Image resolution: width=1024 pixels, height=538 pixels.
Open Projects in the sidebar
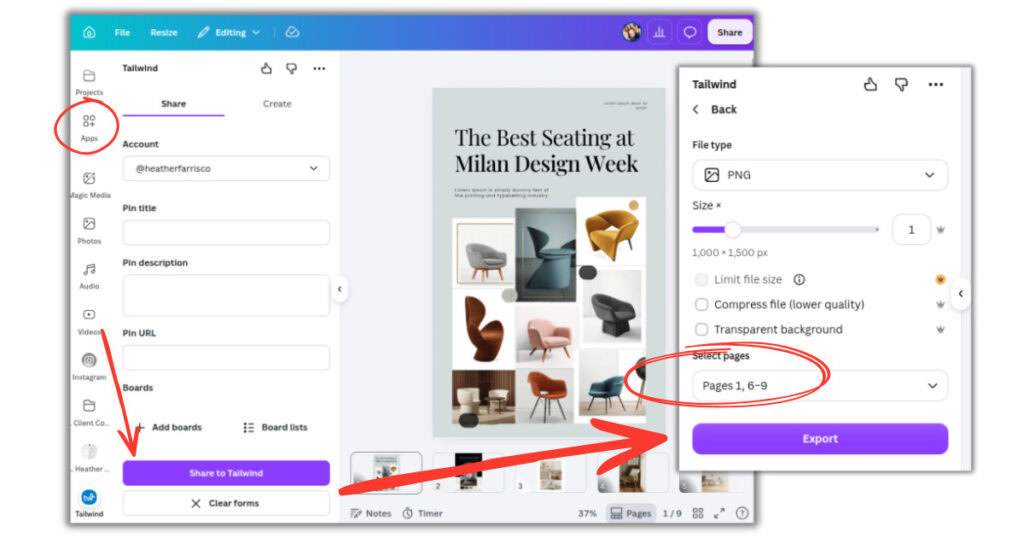tap(89, 82)
